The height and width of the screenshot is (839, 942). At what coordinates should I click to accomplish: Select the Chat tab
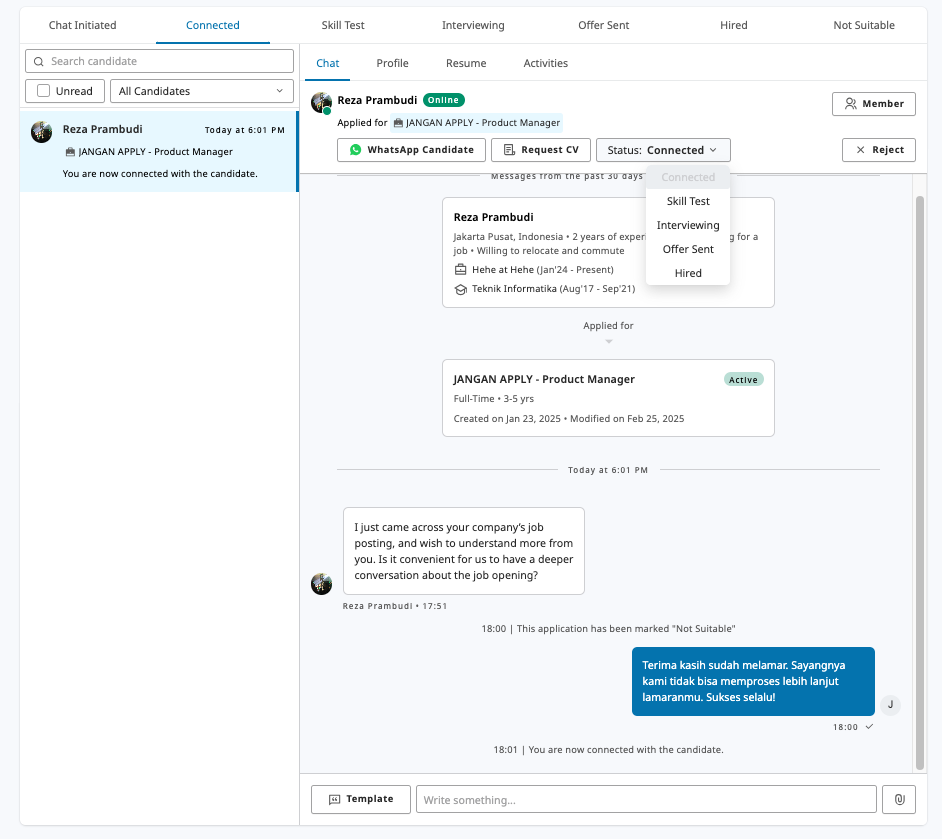click(x=327, y=63)
